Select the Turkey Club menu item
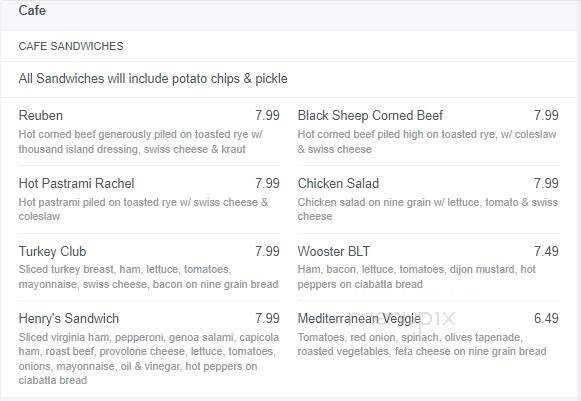The image size is (581, 401). tap(52, 251)
